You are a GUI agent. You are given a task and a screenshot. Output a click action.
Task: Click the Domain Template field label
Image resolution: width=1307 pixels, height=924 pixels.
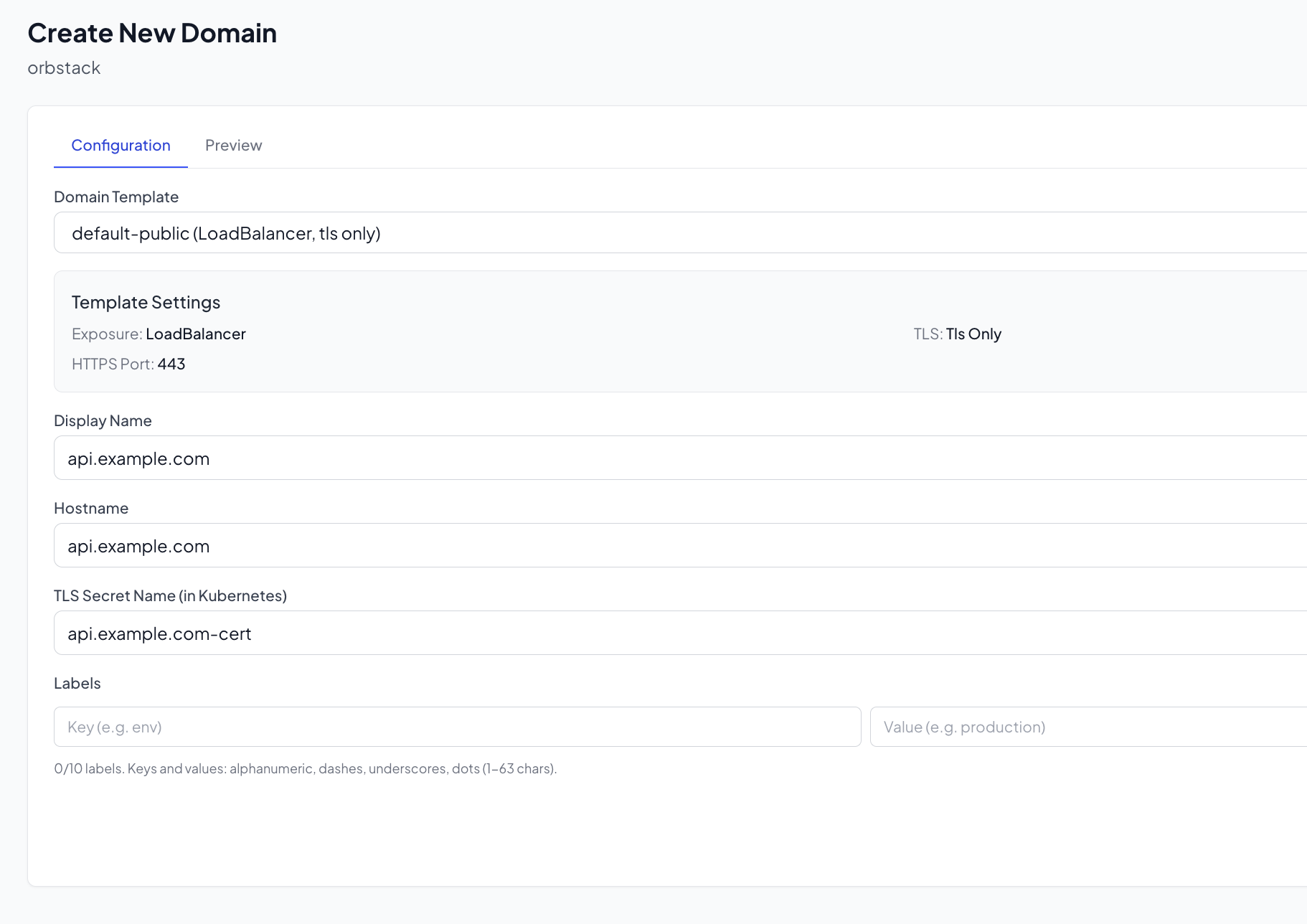pyautogui.click(x=116, y=197)
